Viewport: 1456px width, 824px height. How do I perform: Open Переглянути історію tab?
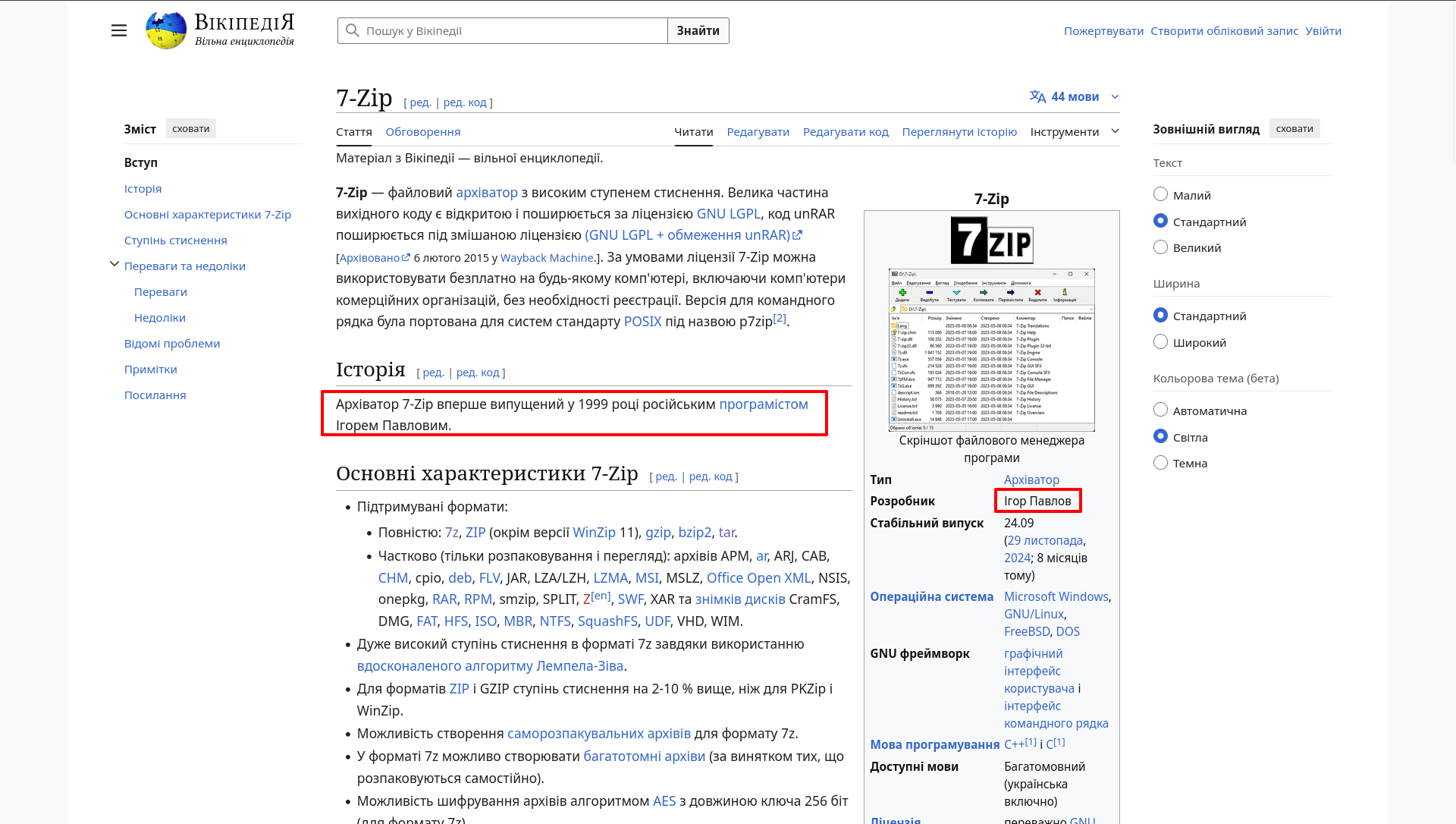pos(959,132)
